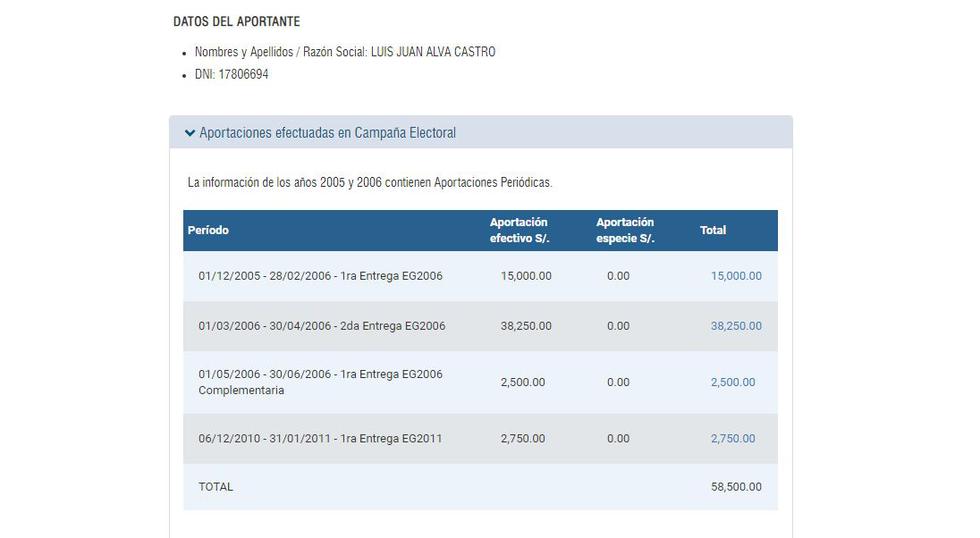Collapse Aportaciones efectuadas en Campaña Electoral panel
This screenshot has height=538, width=980.
[481, 132]
